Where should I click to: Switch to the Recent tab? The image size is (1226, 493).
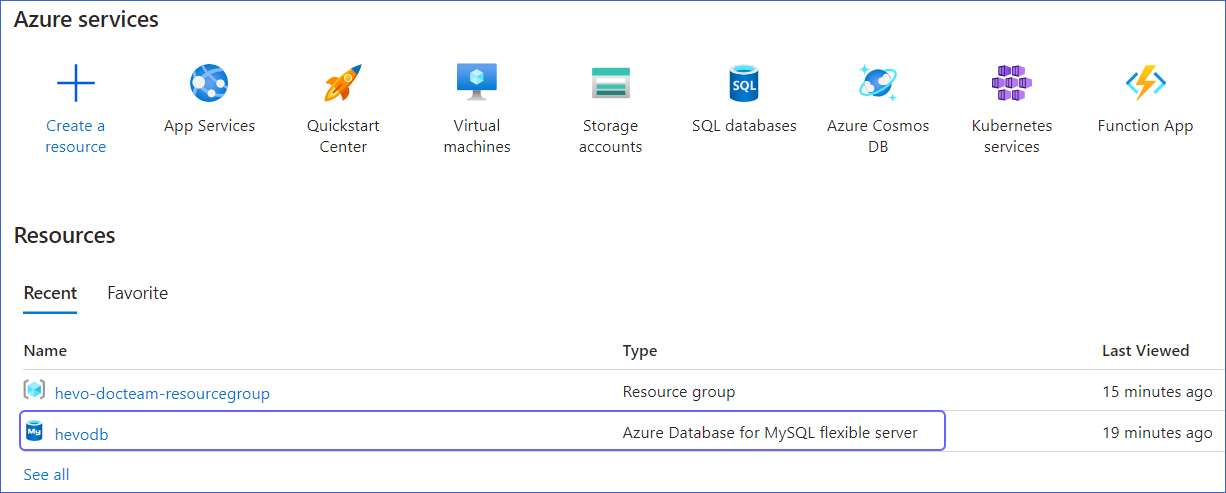(50, 293)
